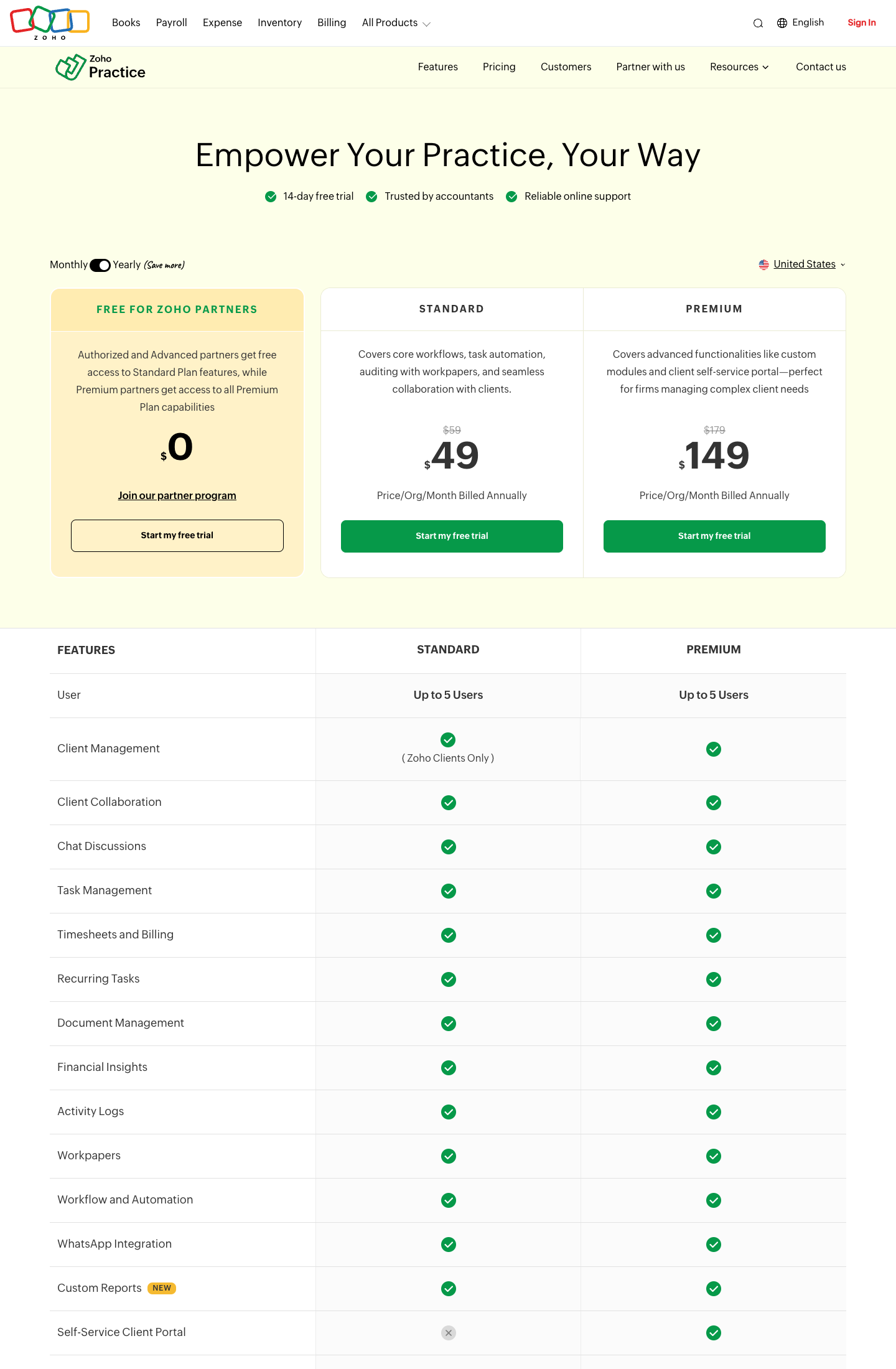Click the struck-through $179 price
The height and width of the screenshot is (1369, 896).
pyautogui.click(x=714, y=430)
